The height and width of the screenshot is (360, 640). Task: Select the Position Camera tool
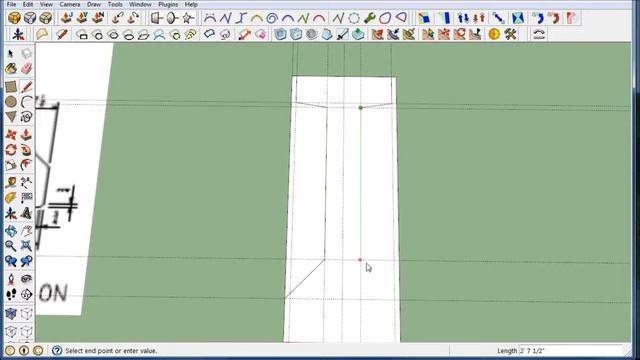tap(11, 279)
